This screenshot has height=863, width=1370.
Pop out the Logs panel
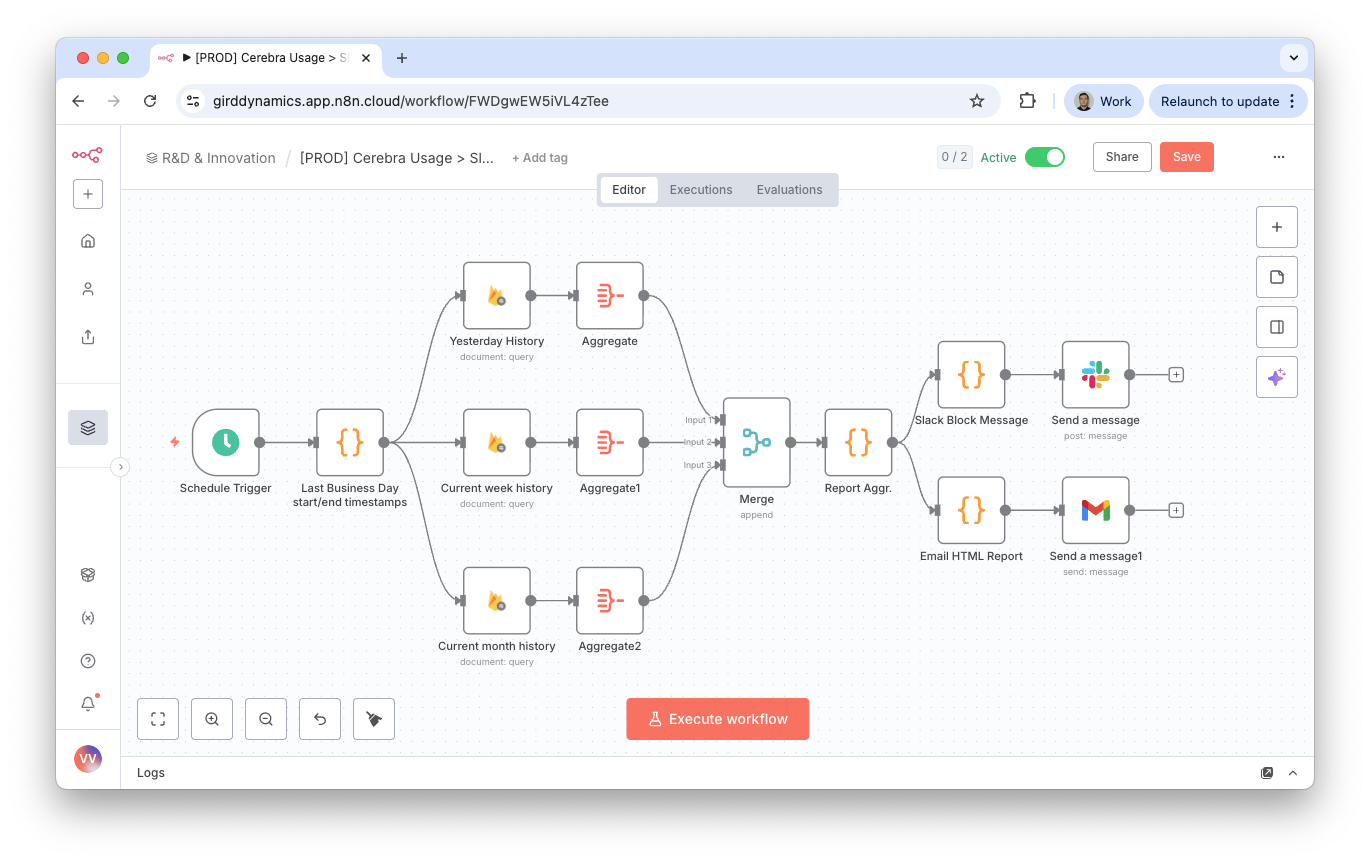[1267, 773]
